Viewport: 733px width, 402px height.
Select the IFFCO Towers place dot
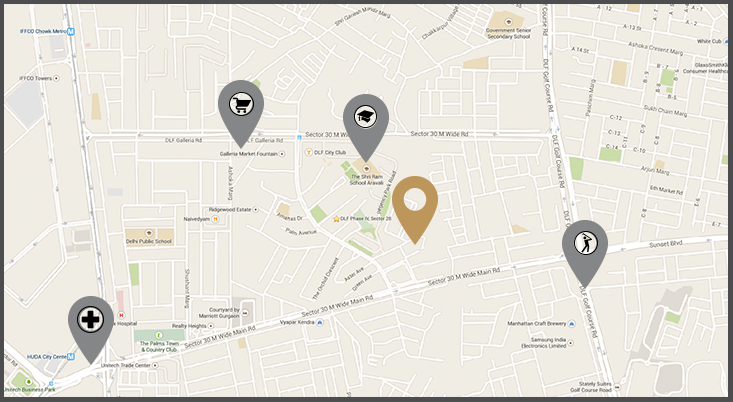pos(57,79)
